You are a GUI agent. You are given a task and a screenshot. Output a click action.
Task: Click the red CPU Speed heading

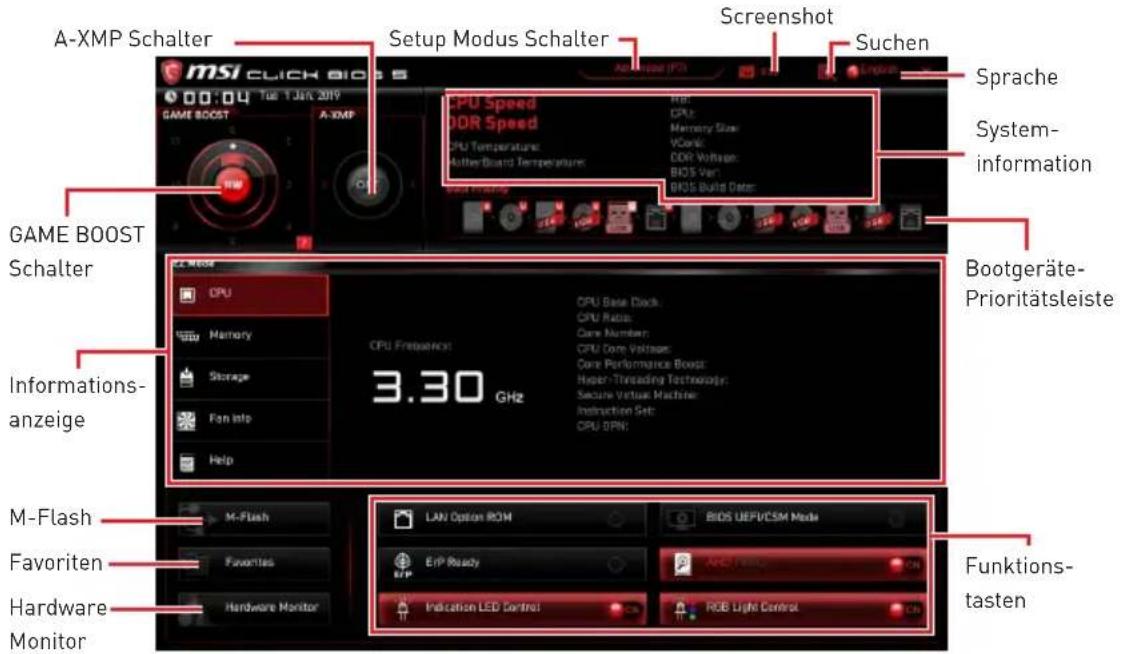pos(491,103)
